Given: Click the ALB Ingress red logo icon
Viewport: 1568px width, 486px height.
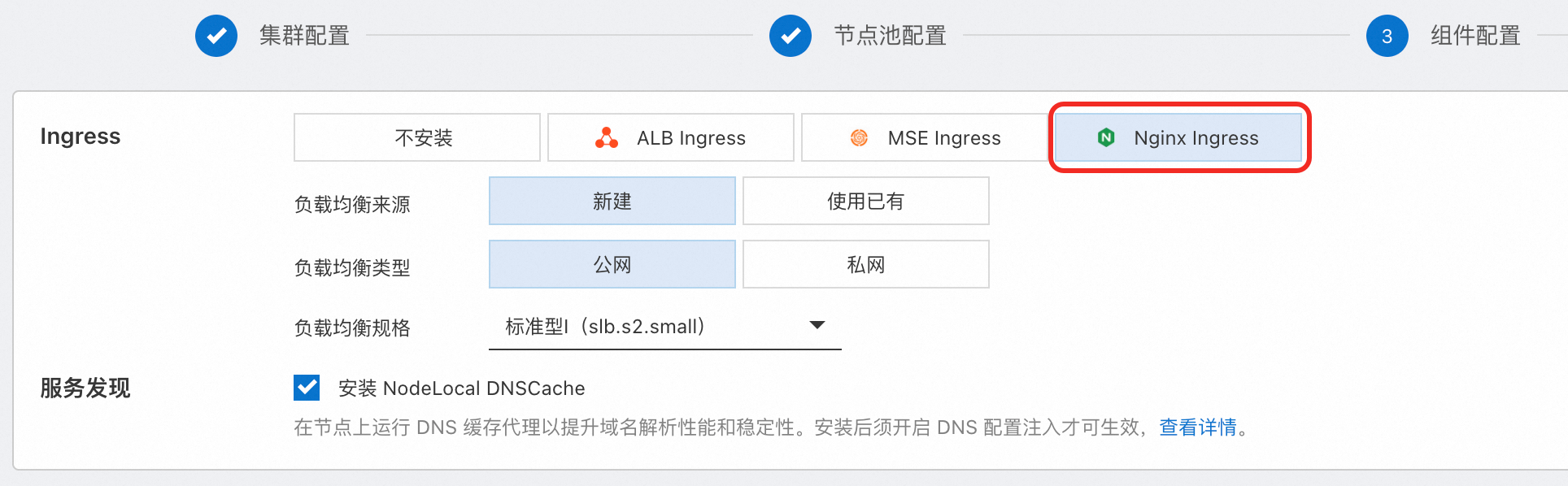Looking at the screenshot, I should pos(607,138).
